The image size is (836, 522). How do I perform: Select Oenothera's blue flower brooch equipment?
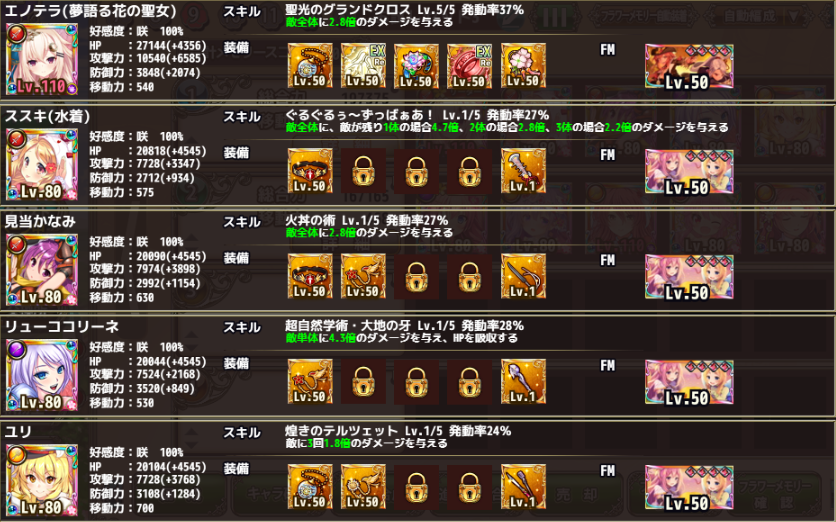pos(416,66)
